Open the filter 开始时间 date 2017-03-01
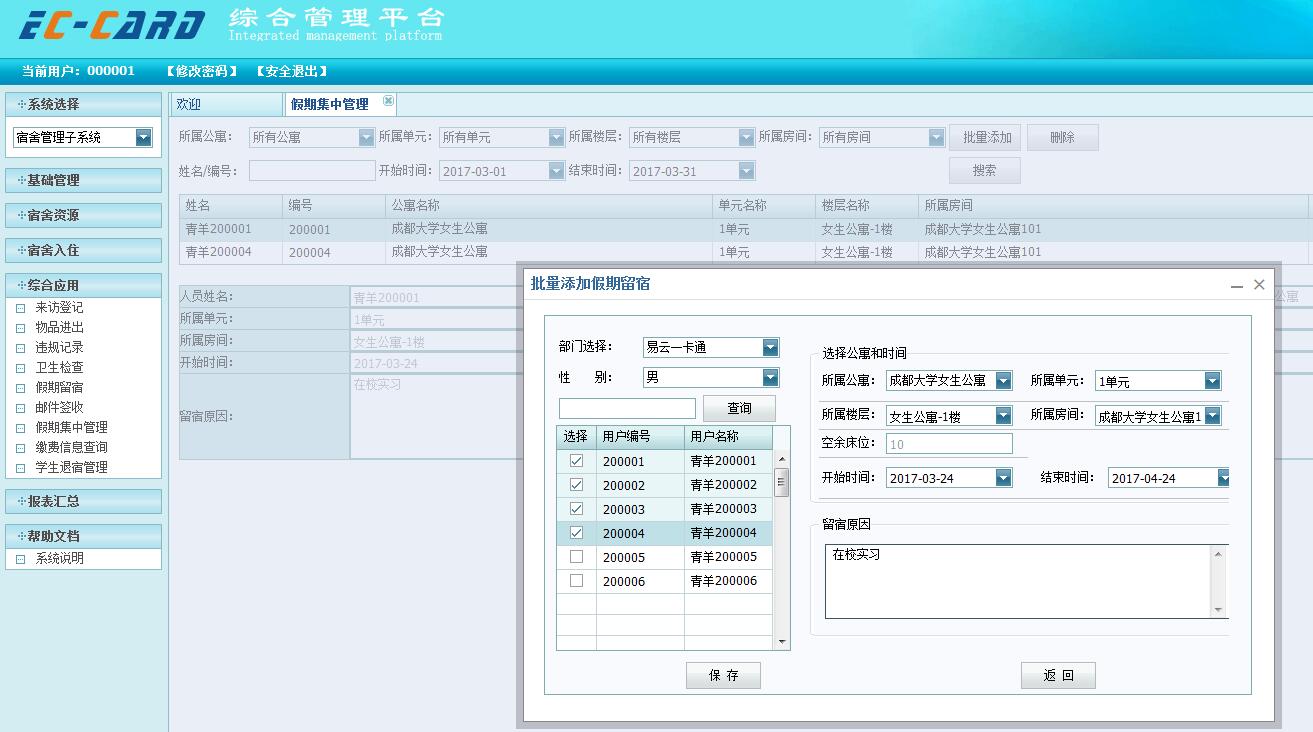 pos(556,171)
